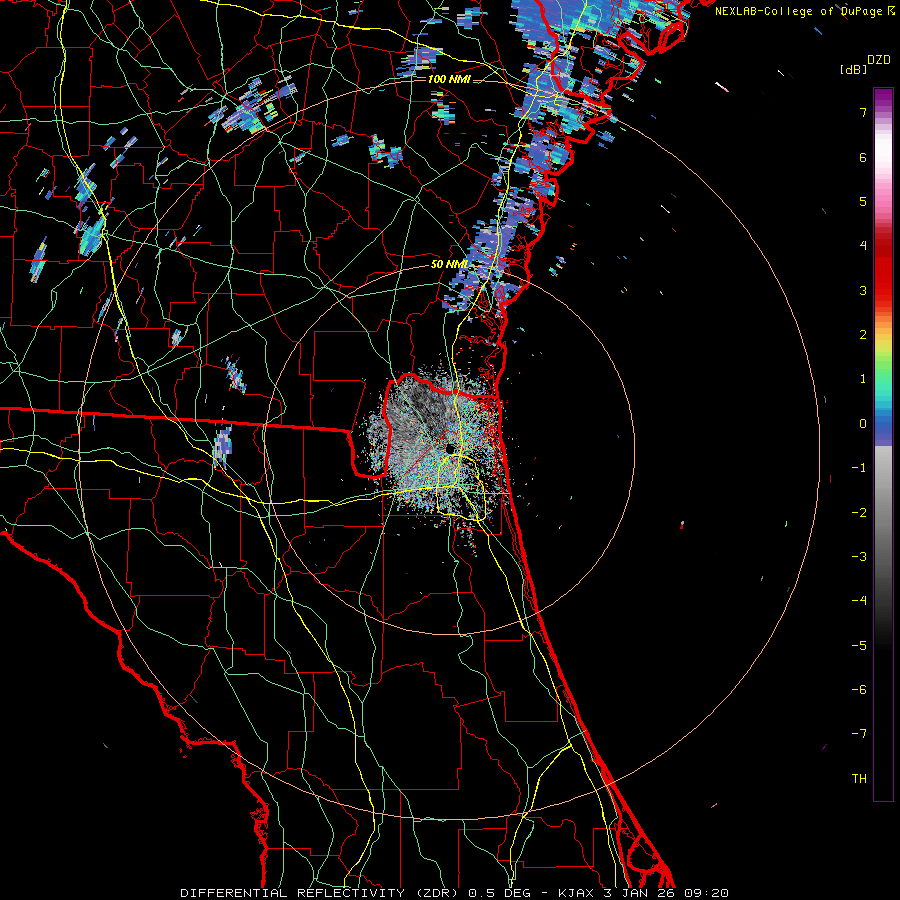The width and height of the screenshot is (900, 900).
Task: Click the 50 NMI range ring label
Action: pyautogui.click(x=449, y=264)
